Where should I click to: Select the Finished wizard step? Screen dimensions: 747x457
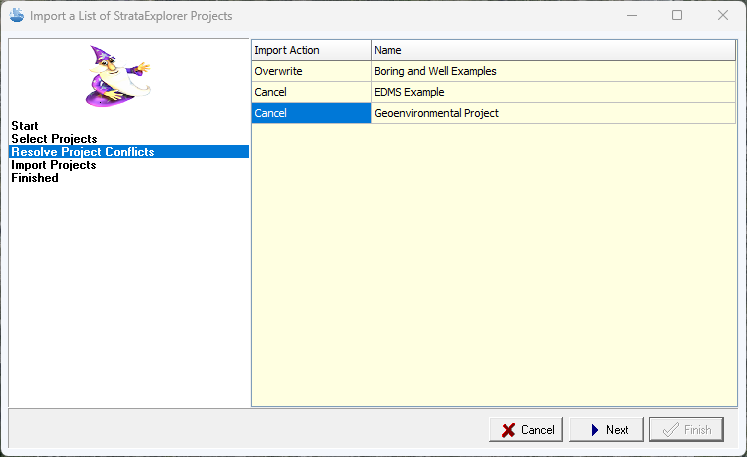pyautogui.click(x=35, y=178)
